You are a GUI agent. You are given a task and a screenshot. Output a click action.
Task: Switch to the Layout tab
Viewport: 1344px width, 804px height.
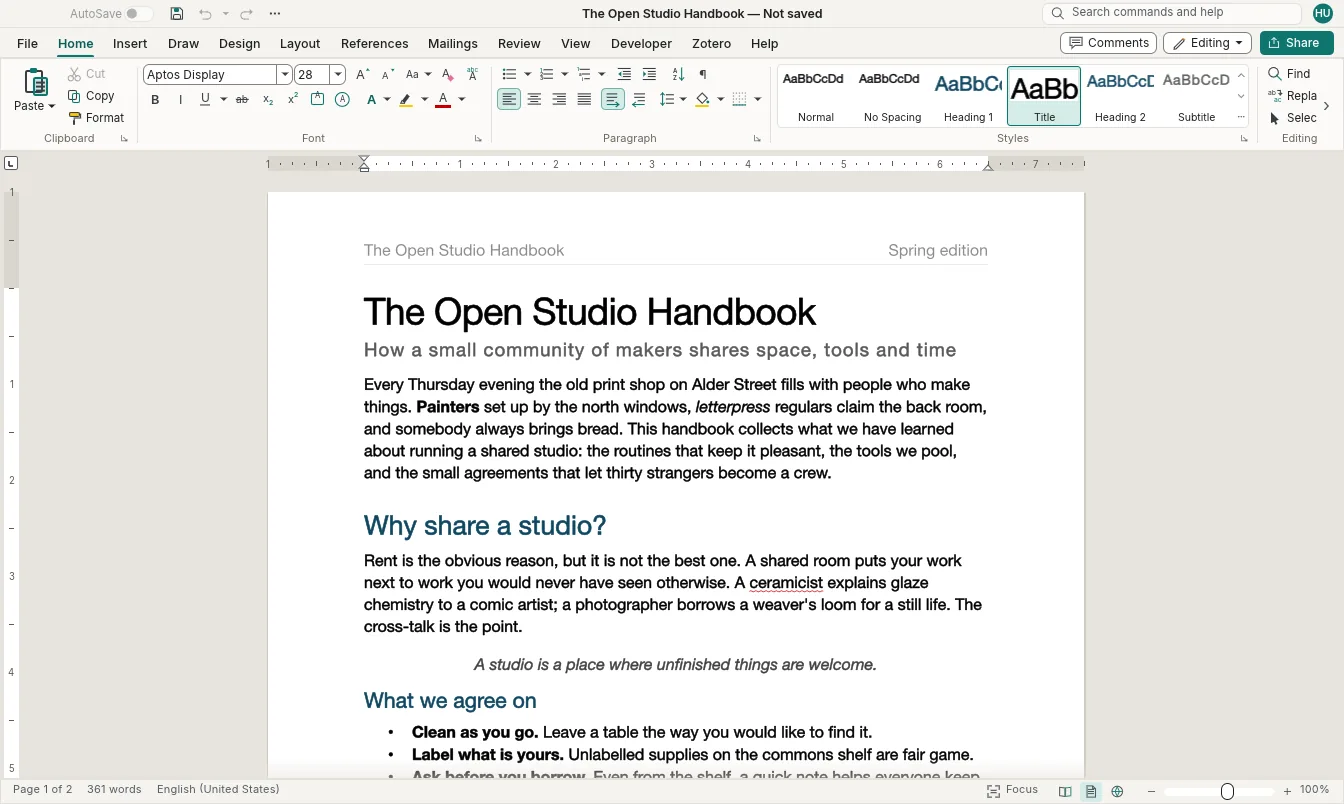(x=300, y=43)
